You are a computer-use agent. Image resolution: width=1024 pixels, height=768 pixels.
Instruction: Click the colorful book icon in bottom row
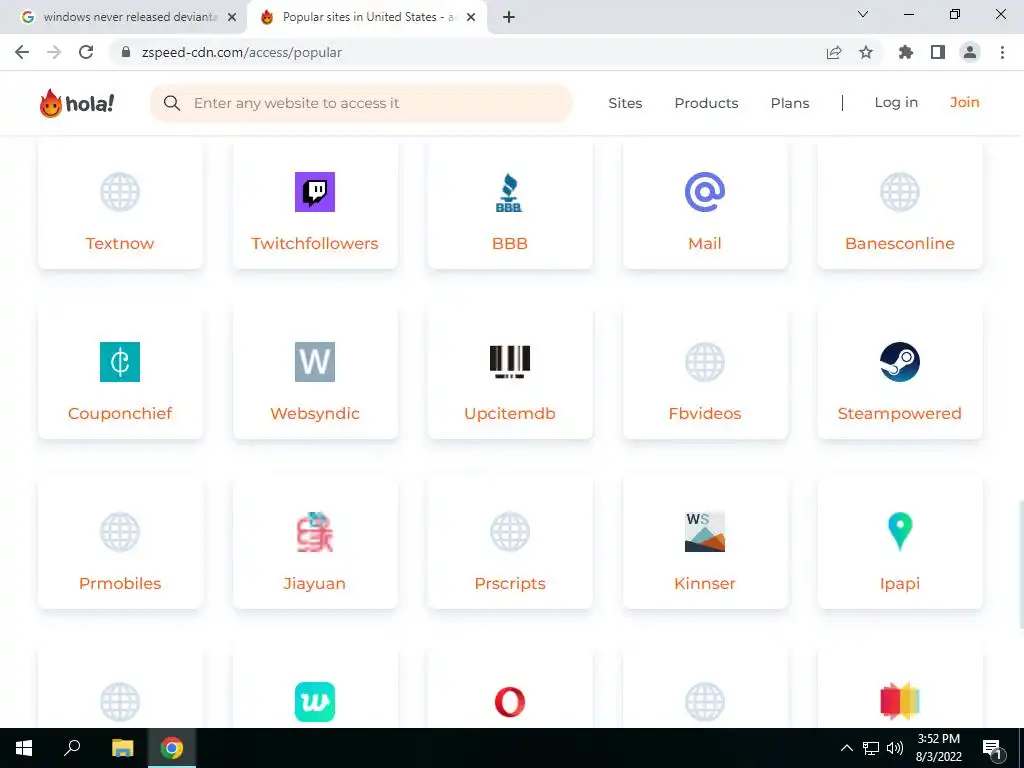tap(900, 702)
